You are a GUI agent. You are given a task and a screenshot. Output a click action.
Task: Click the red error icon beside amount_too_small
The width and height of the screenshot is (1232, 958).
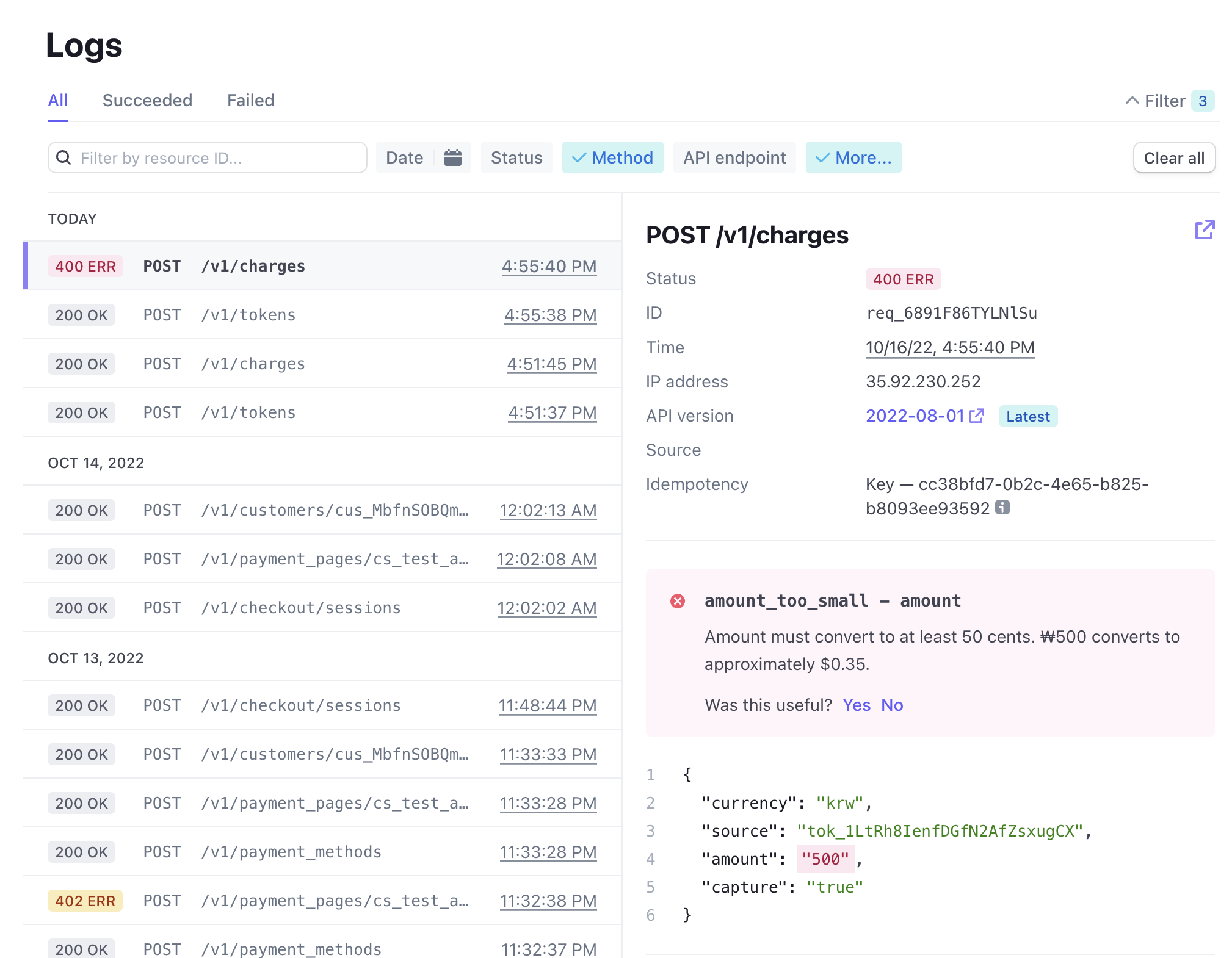pyautogui.click(x=677, y=601)
